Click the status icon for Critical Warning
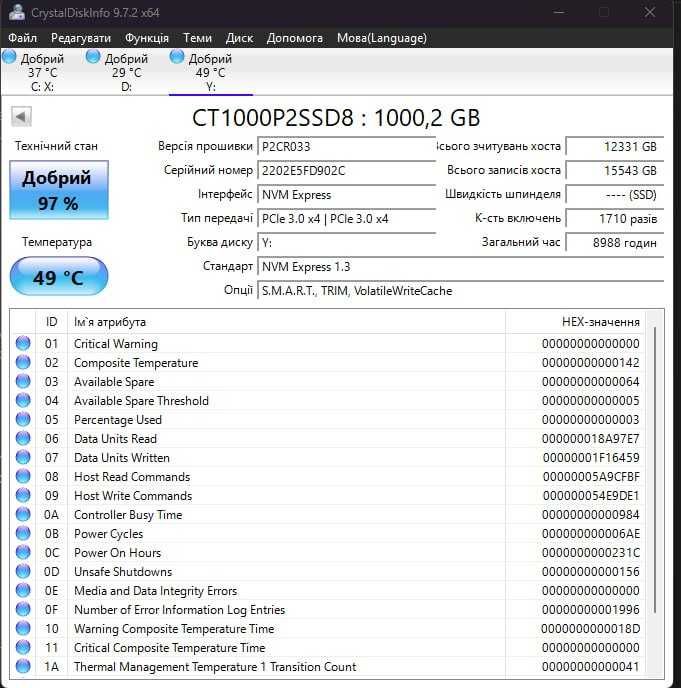Image resolution: width=681 pixels, height=688 pixels. tap(23, 344)
